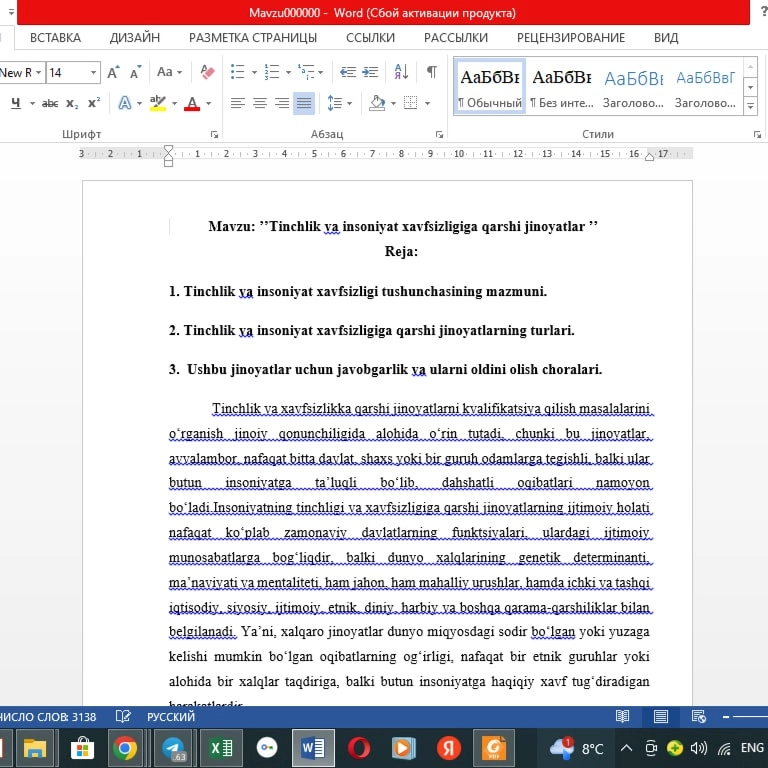768x768 pixels.
Task: Open font size dropdown
Action: point(93,72)
